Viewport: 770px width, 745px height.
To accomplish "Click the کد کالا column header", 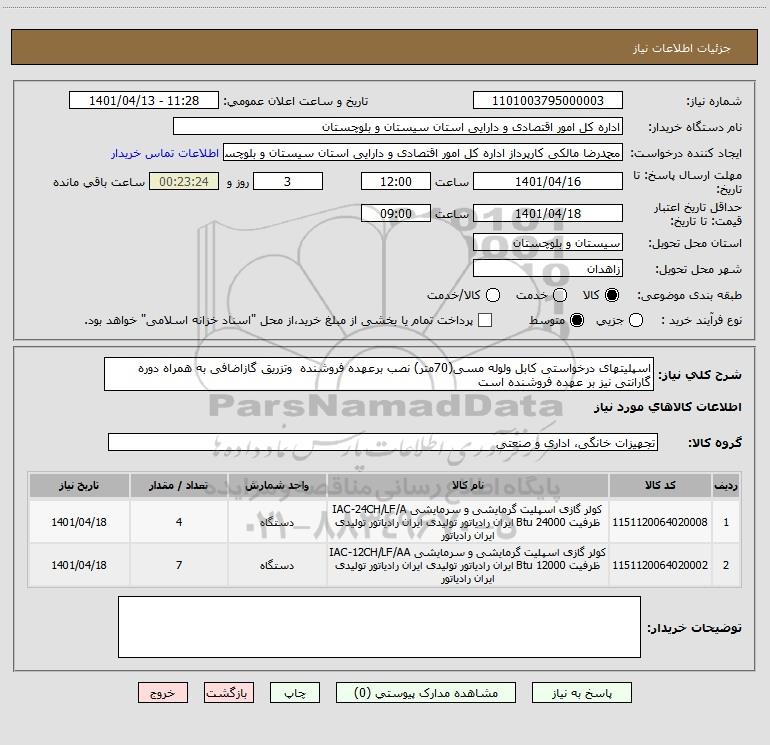I will click(x=660, y=485).
